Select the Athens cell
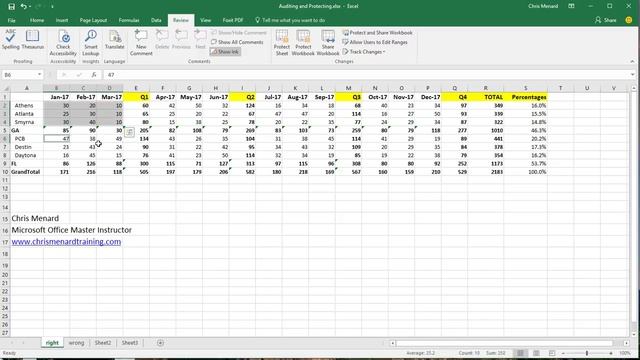The image size is (640, 360). (x=27, y=105)
